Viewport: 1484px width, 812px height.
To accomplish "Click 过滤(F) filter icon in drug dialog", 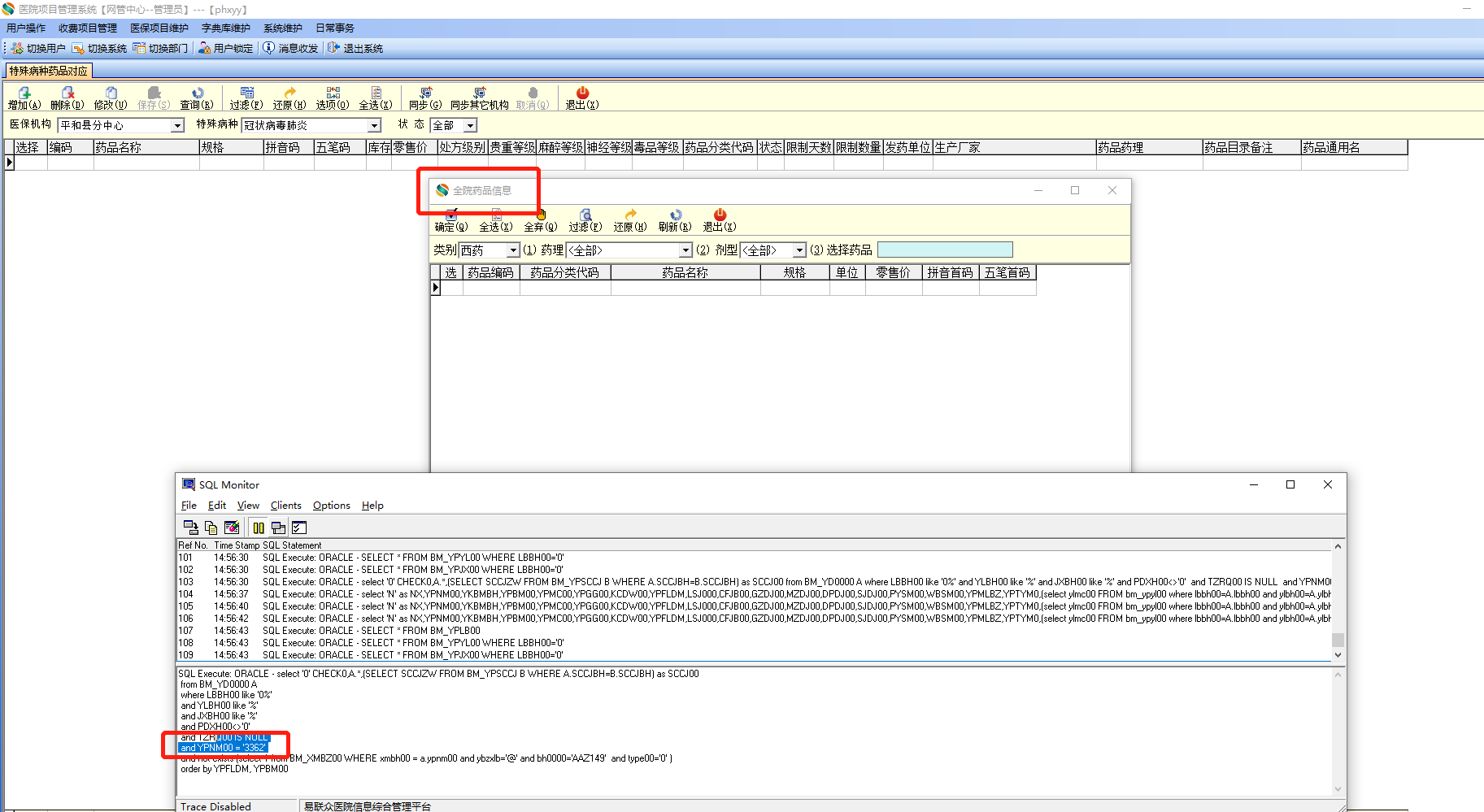I will click(585, 215).
